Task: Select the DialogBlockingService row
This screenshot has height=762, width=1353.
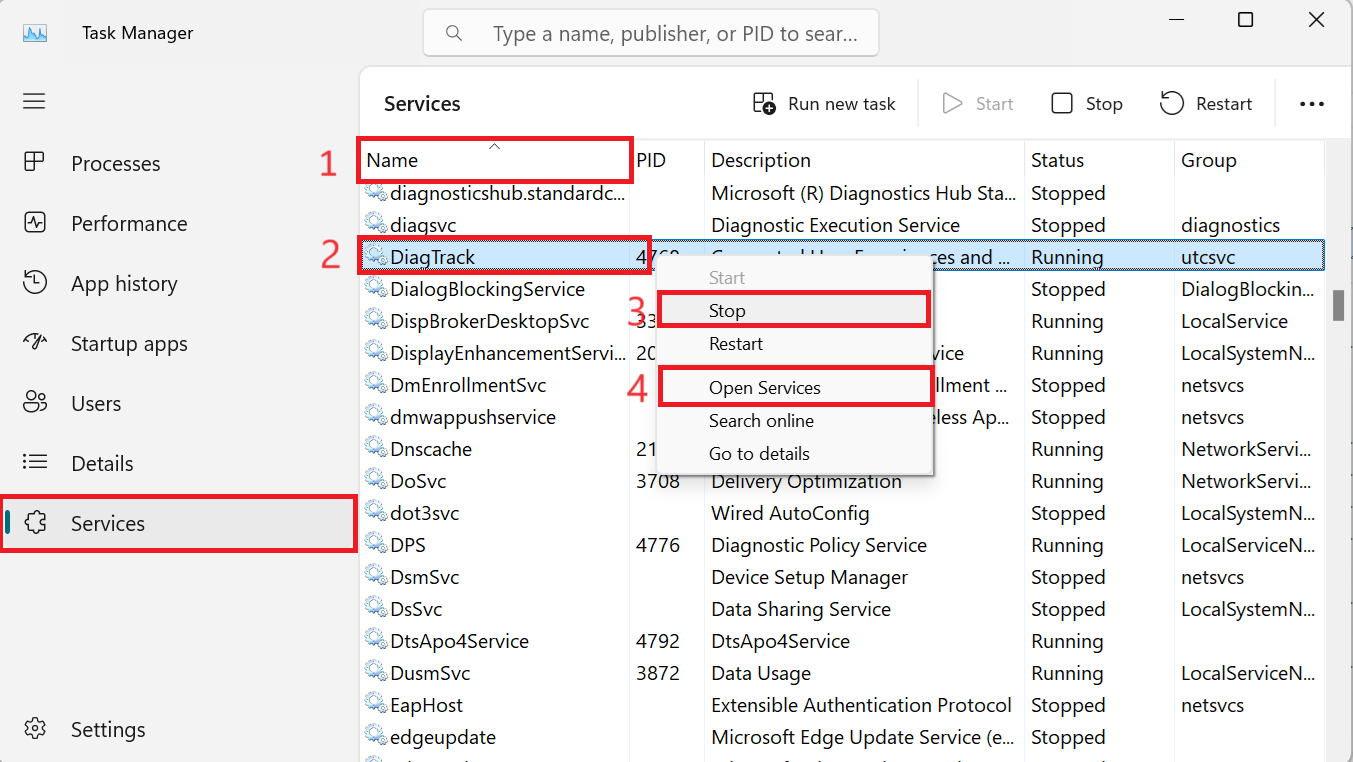Action: coord(843,289)
